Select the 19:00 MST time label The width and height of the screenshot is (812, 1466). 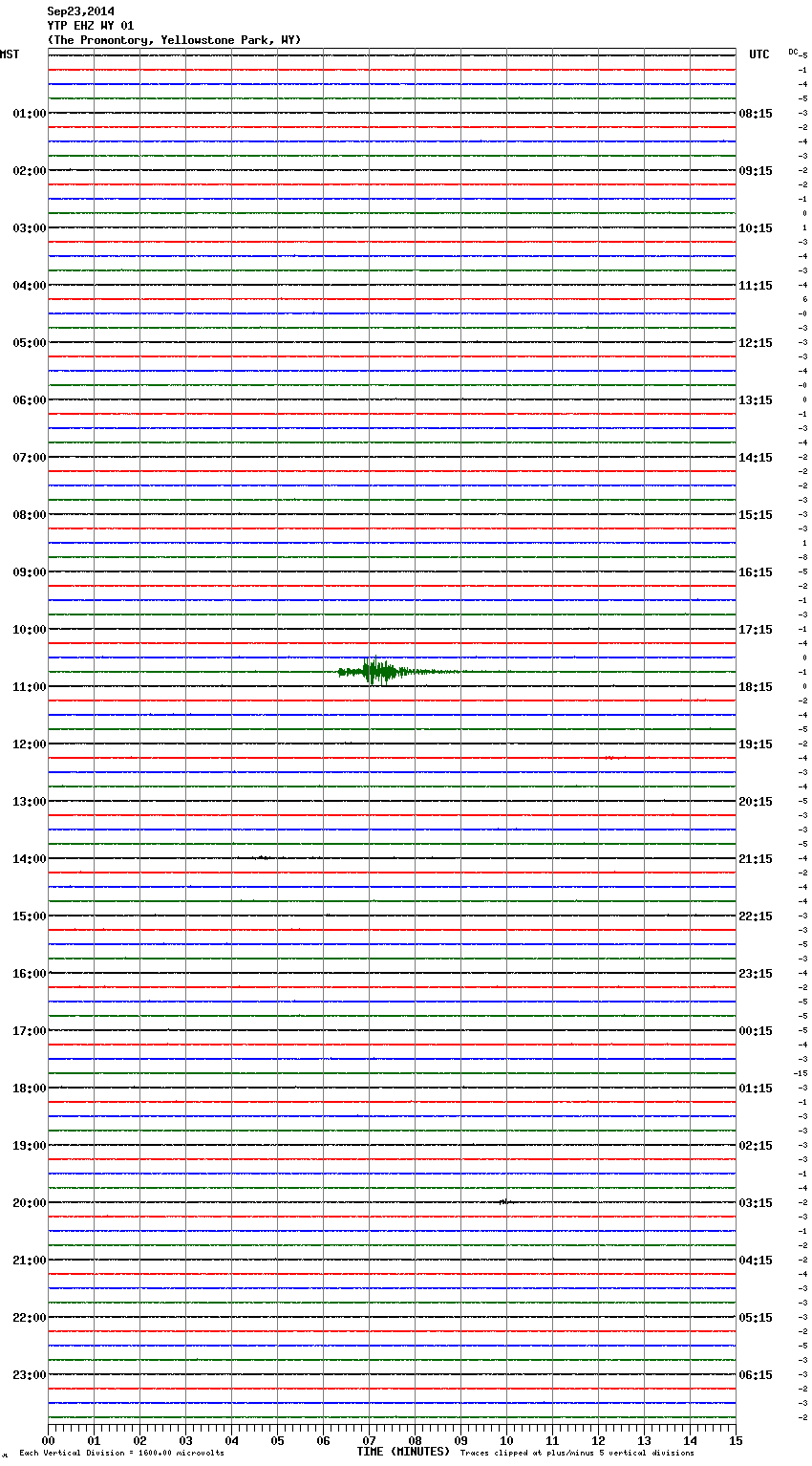[x=30, y=1146]
